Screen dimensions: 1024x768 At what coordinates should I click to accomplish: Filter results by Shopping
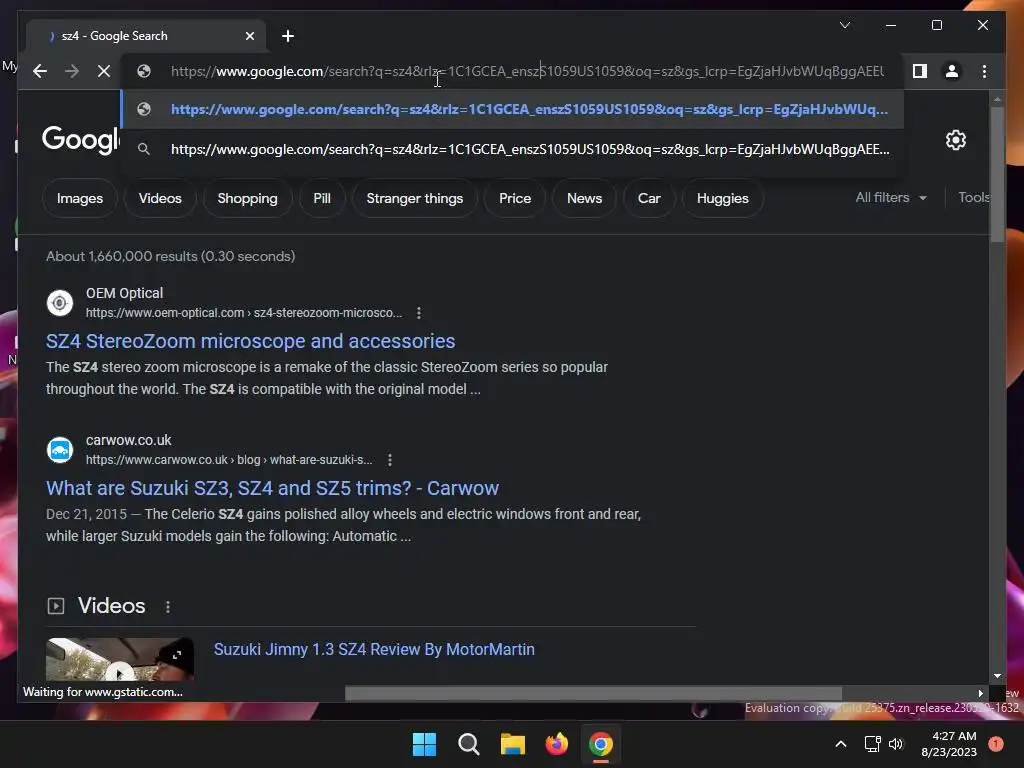[248, 198]
